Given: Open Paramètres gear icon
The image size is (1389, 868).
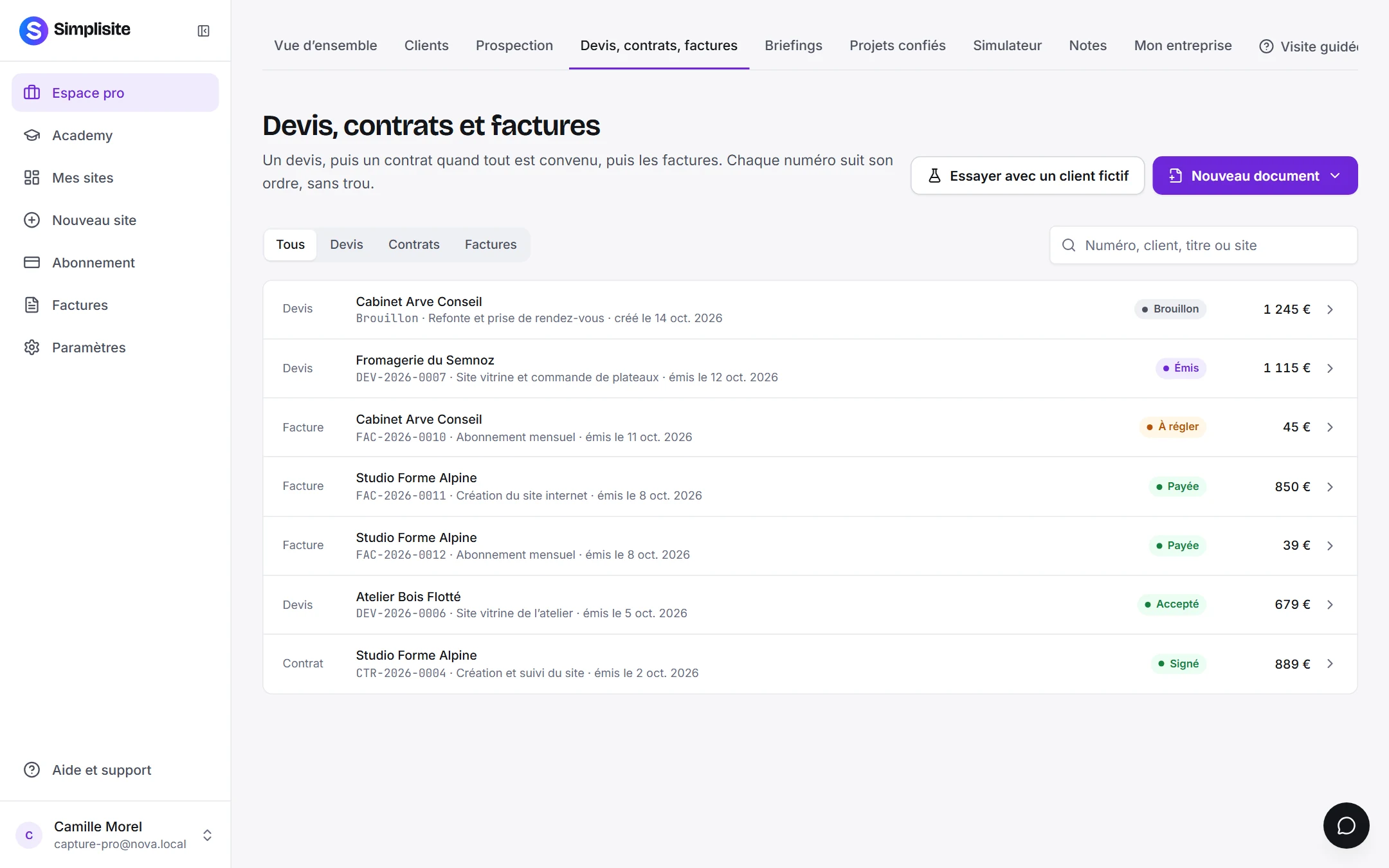Looking at the screenshot, I should 32,347.
